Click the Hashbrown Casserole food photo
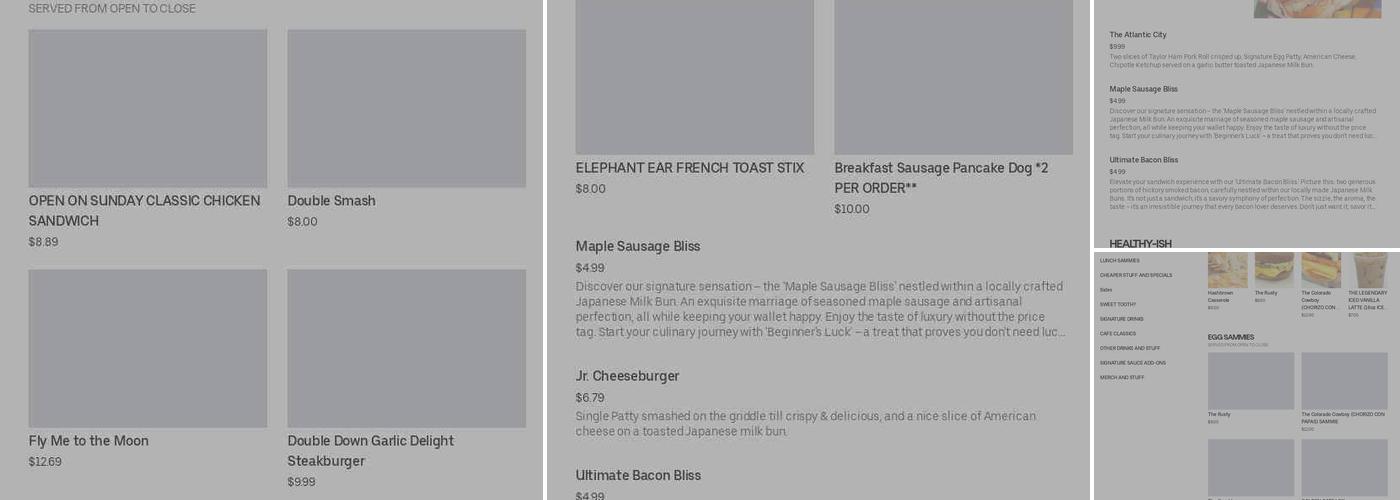The height and width of the screenshot is (500, 1400). tap(1227, 270)
